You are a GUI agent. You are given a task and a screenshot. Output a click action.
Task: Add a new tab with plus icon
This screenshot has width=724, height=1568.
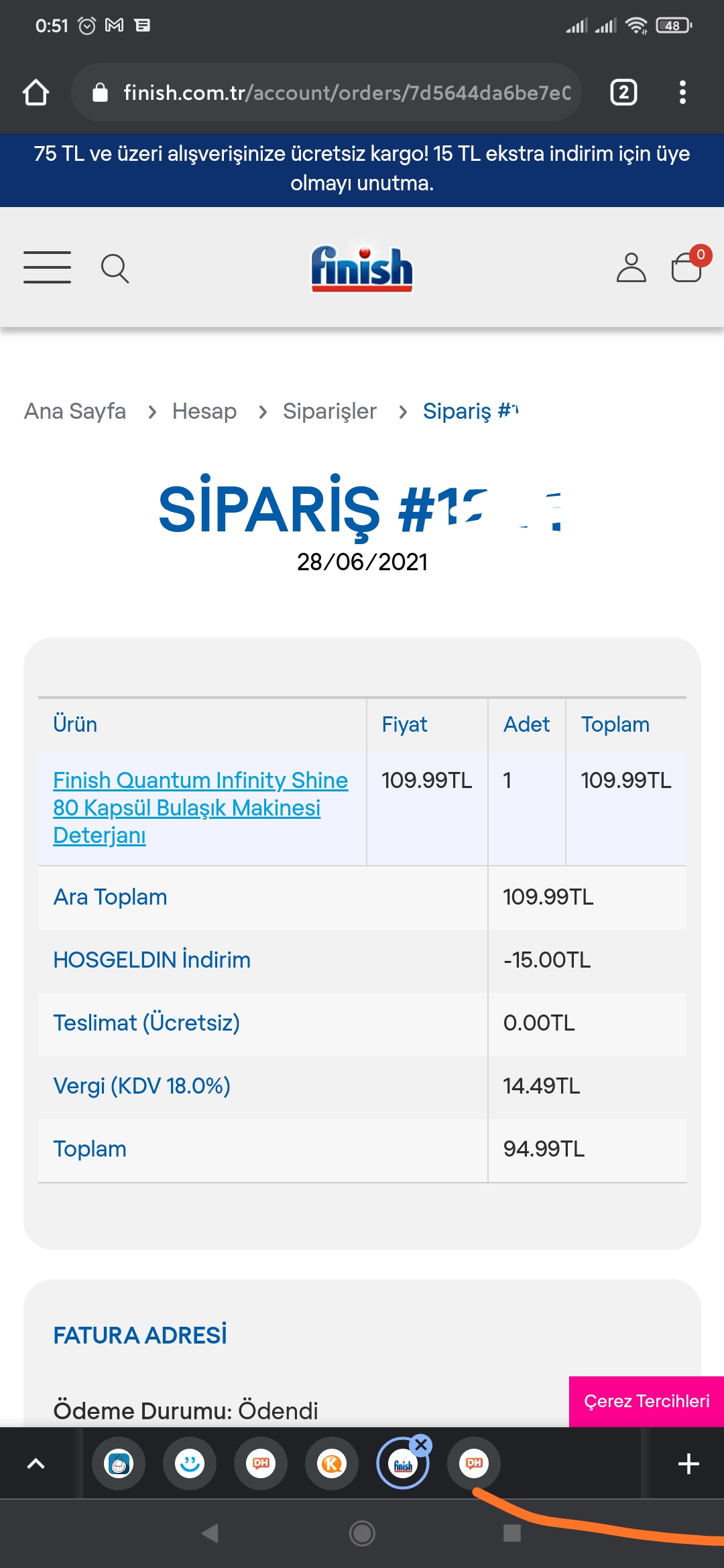click(x=688, y=1464)
